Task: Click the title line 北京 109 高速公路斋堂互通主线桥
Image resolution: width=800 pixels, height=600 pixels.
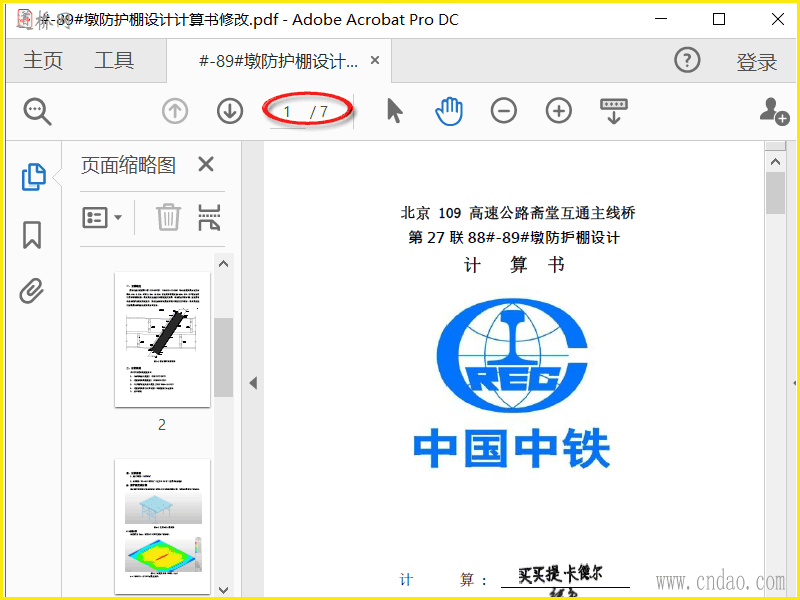Action: click(518, 213)
